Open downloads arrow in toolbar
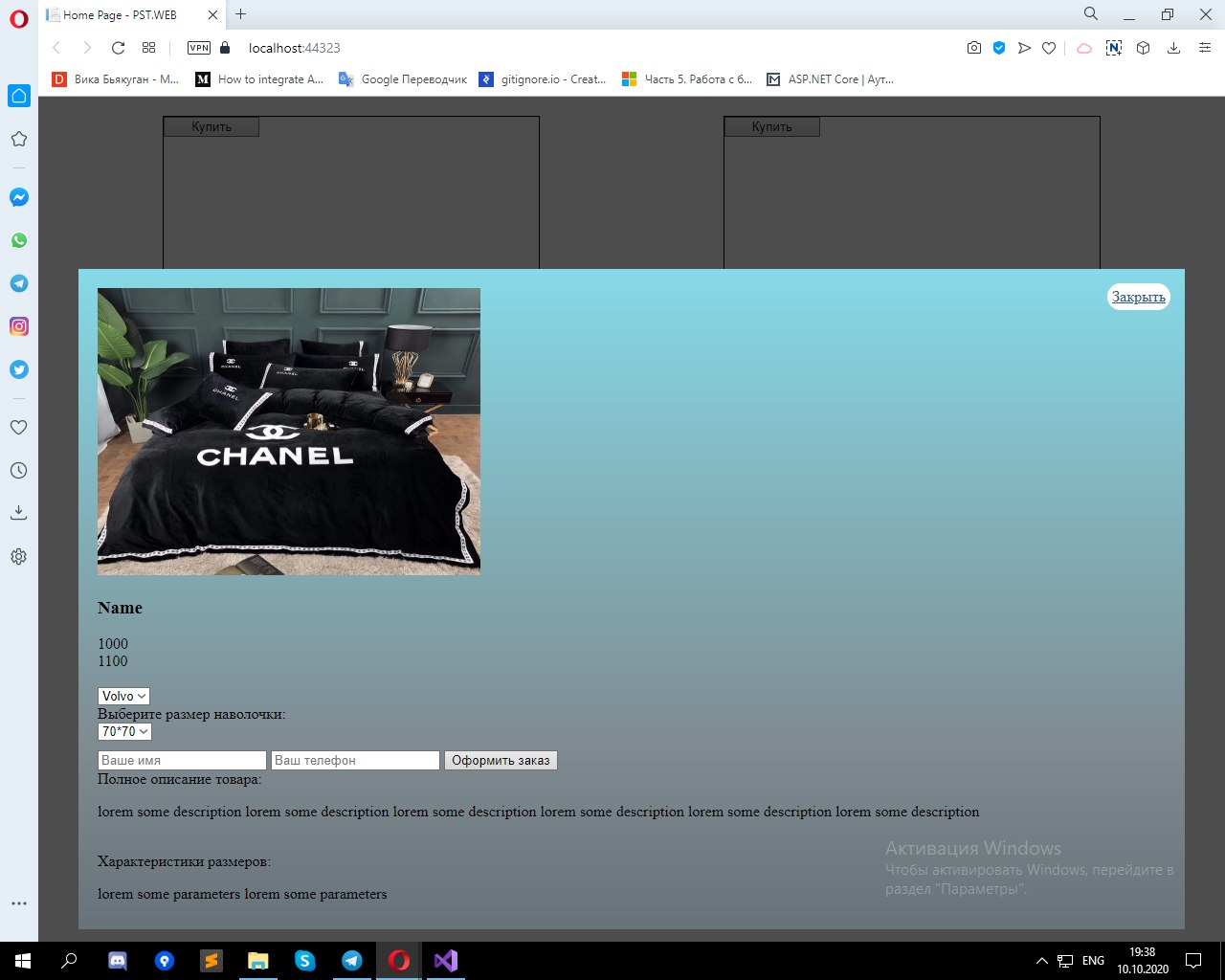 pyautogui.click(x=1173, y=48)
